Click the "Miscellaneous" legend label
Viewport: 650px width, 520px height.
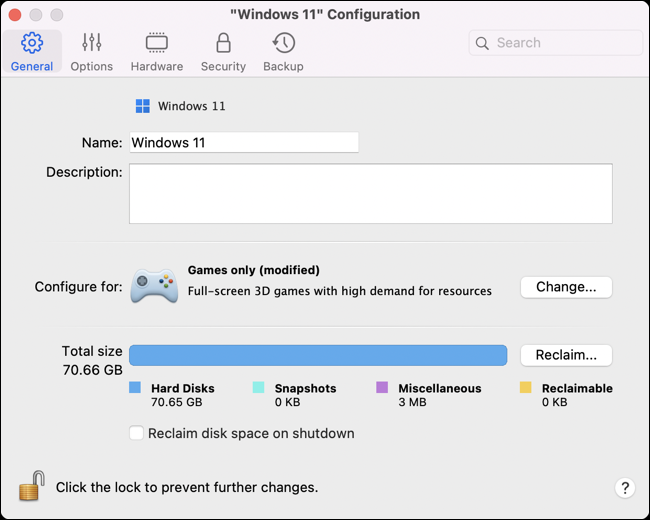(440, 389)
